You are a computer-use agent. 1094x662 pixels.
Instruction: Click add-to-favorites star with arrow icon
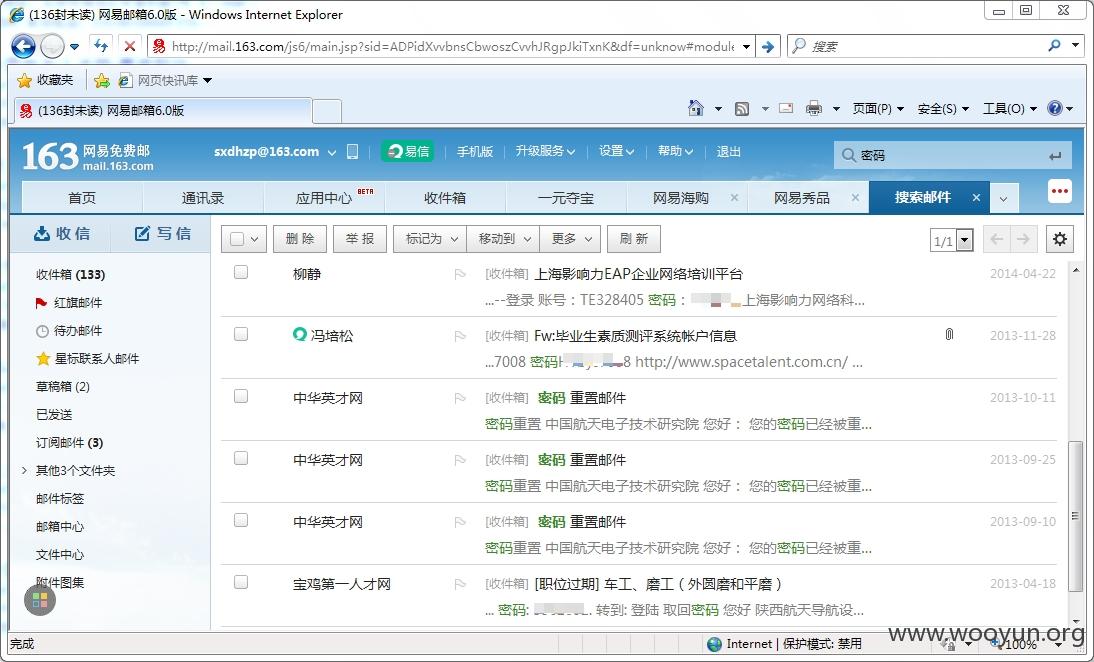tap(102, 80)
